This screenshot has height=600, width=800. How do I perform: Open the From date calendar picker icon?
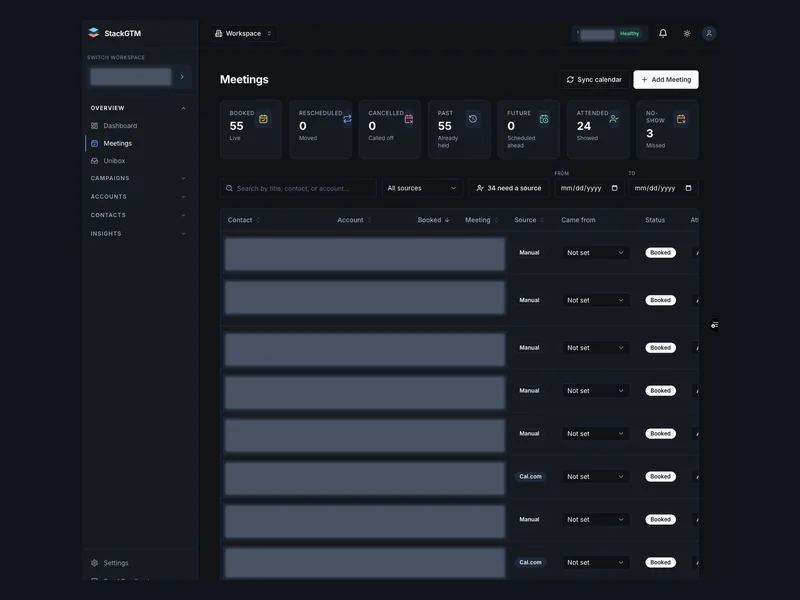click(614, 188)
